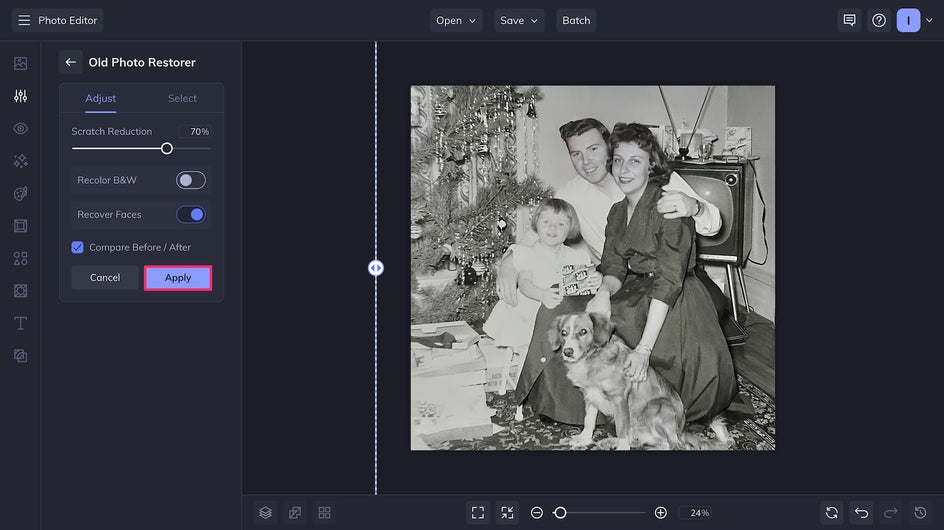Undo the last action
This screenshot has width=944, height=530.
pos(862,513)
